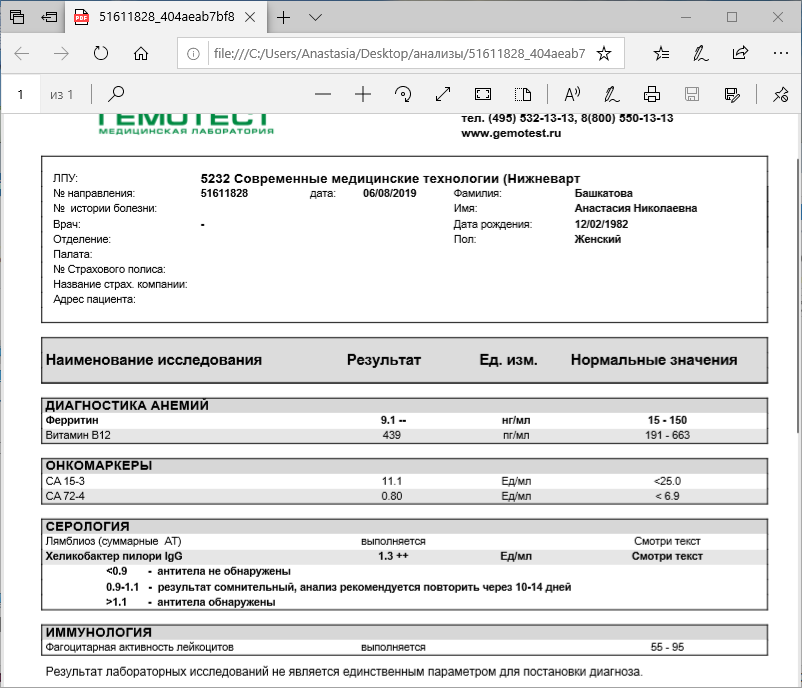Toggle pin for the PDF toolbar
This screenshot has height=688, width=802.
(x=780, y=94)
